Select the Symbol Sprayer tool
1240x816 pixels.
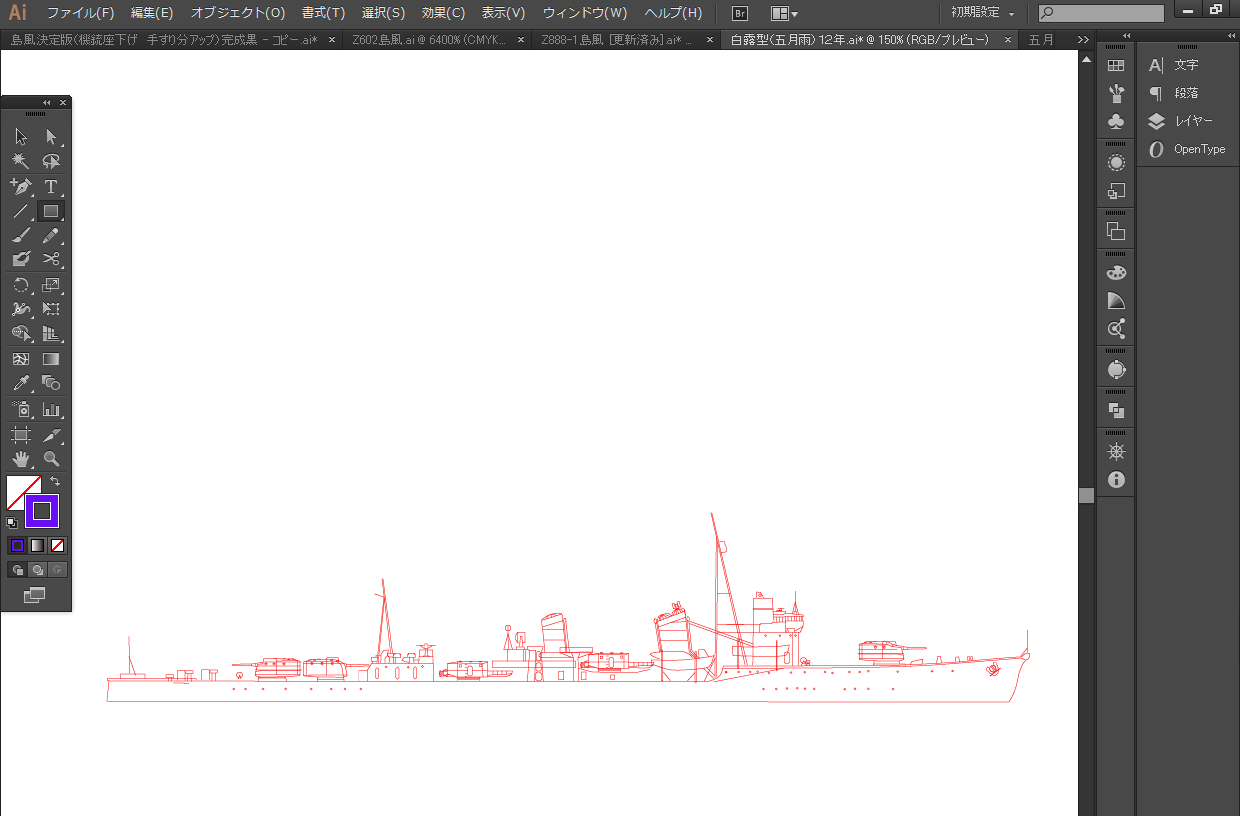point(21,409)
